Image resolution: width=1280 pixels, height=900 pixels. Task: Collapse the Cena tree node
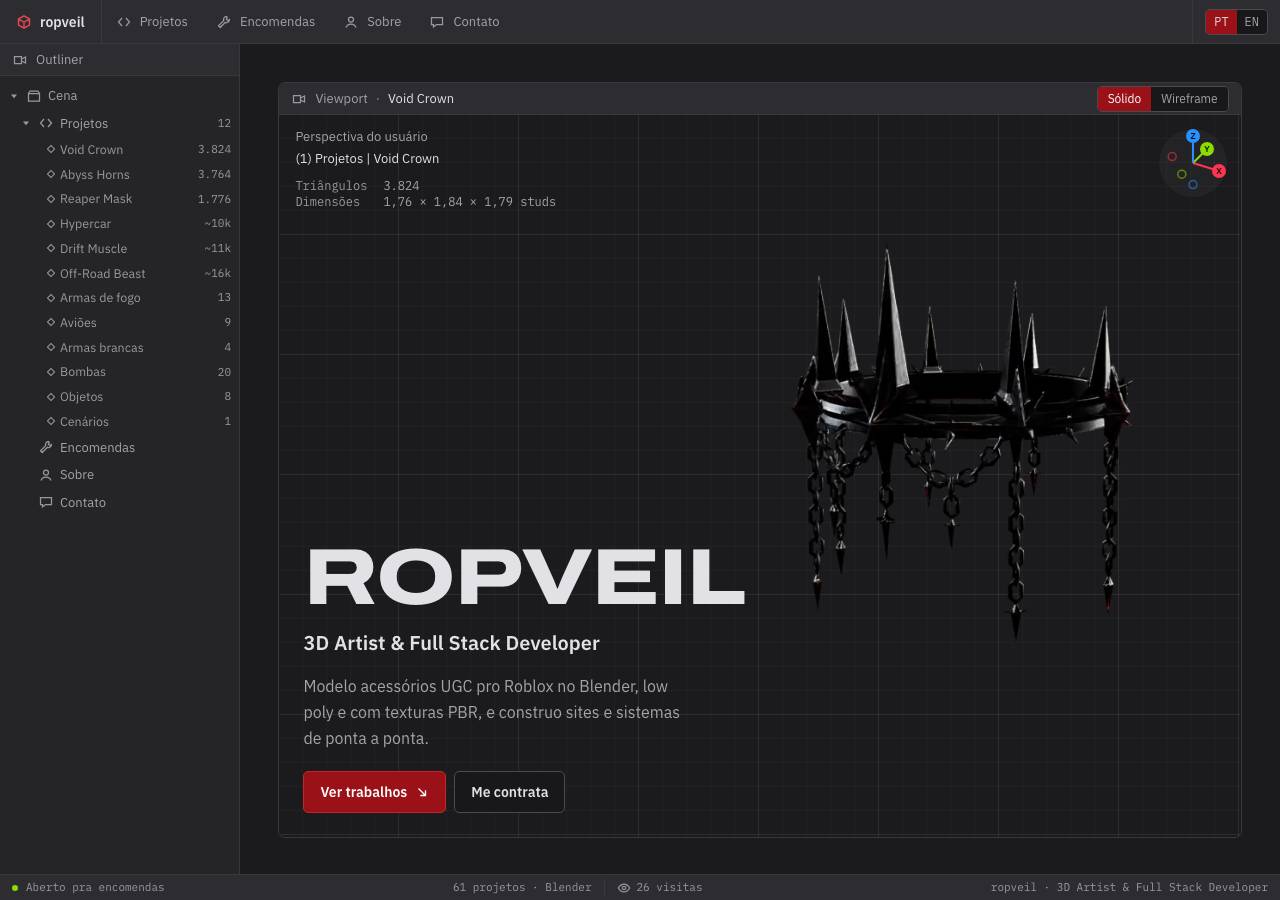[14, 96]
